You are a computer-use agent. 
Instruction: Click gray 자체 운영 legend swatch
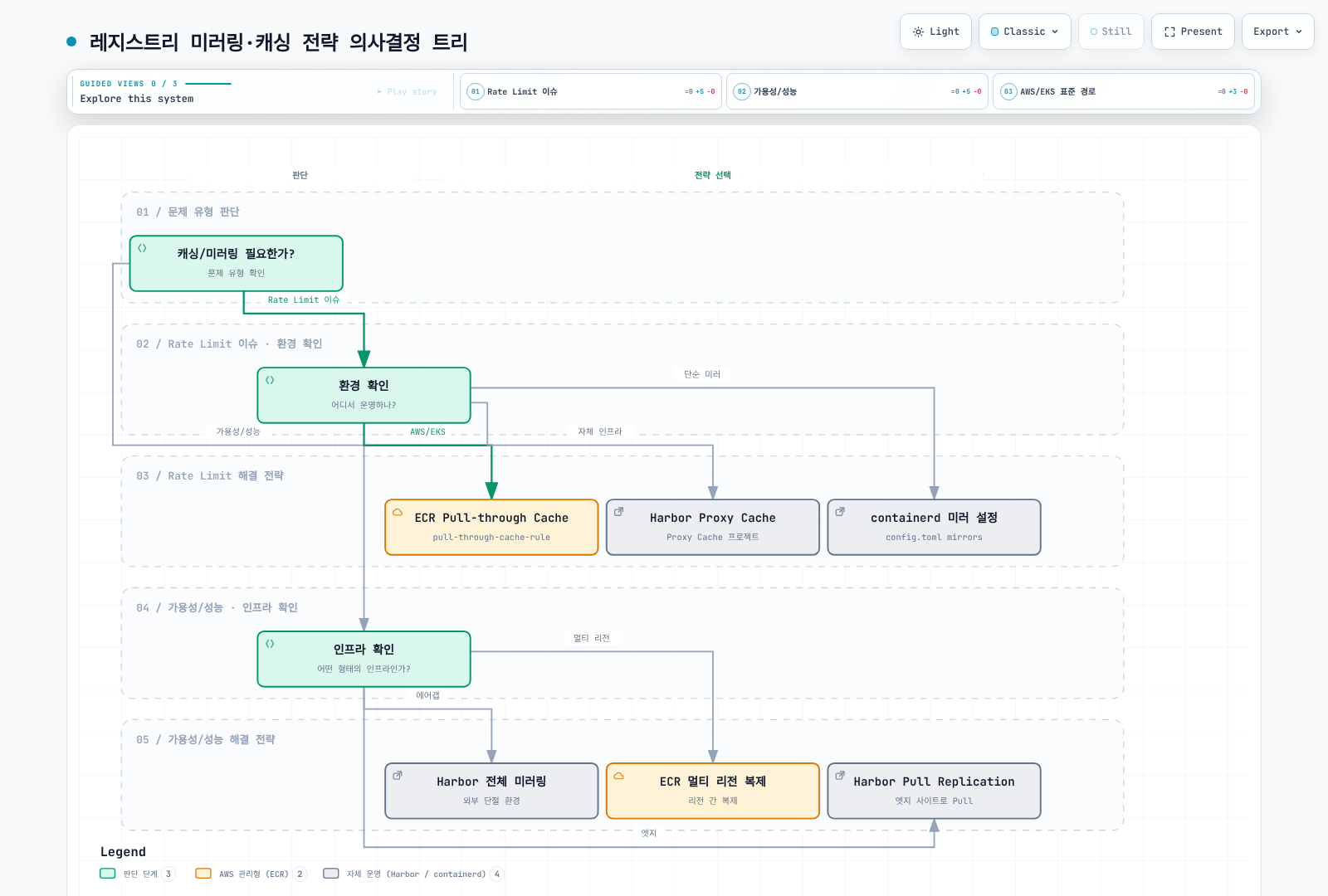pyautogui.click(x=331, y=874)
